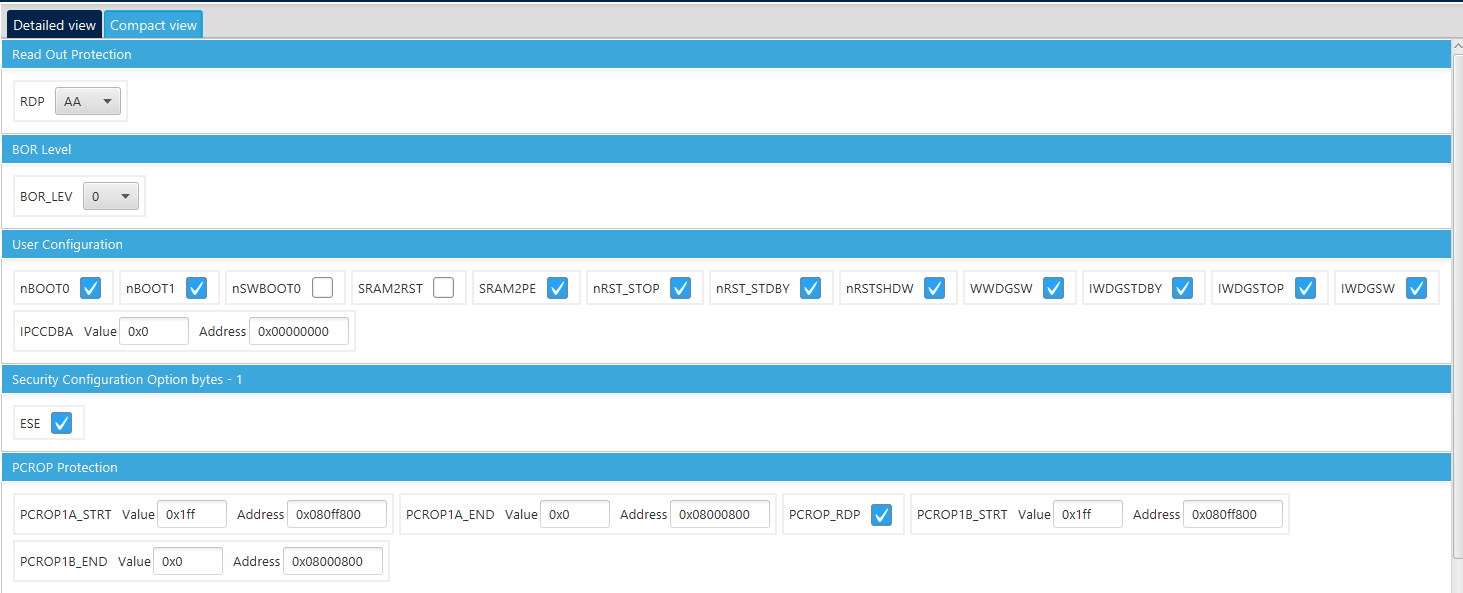Enable the nSWBOOT0 option

tap(322, 287)
